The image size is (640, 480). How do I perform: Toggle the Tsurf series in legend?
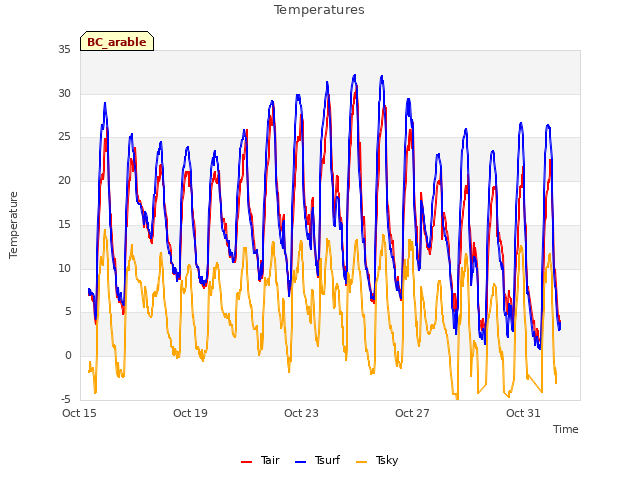click(x=317, y=460)
